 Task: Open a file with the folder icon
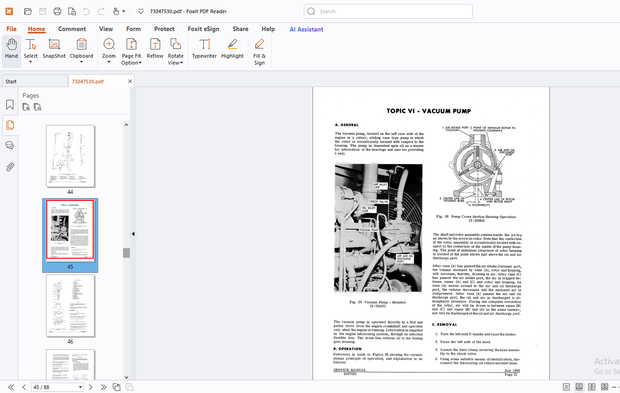point(28,11)
